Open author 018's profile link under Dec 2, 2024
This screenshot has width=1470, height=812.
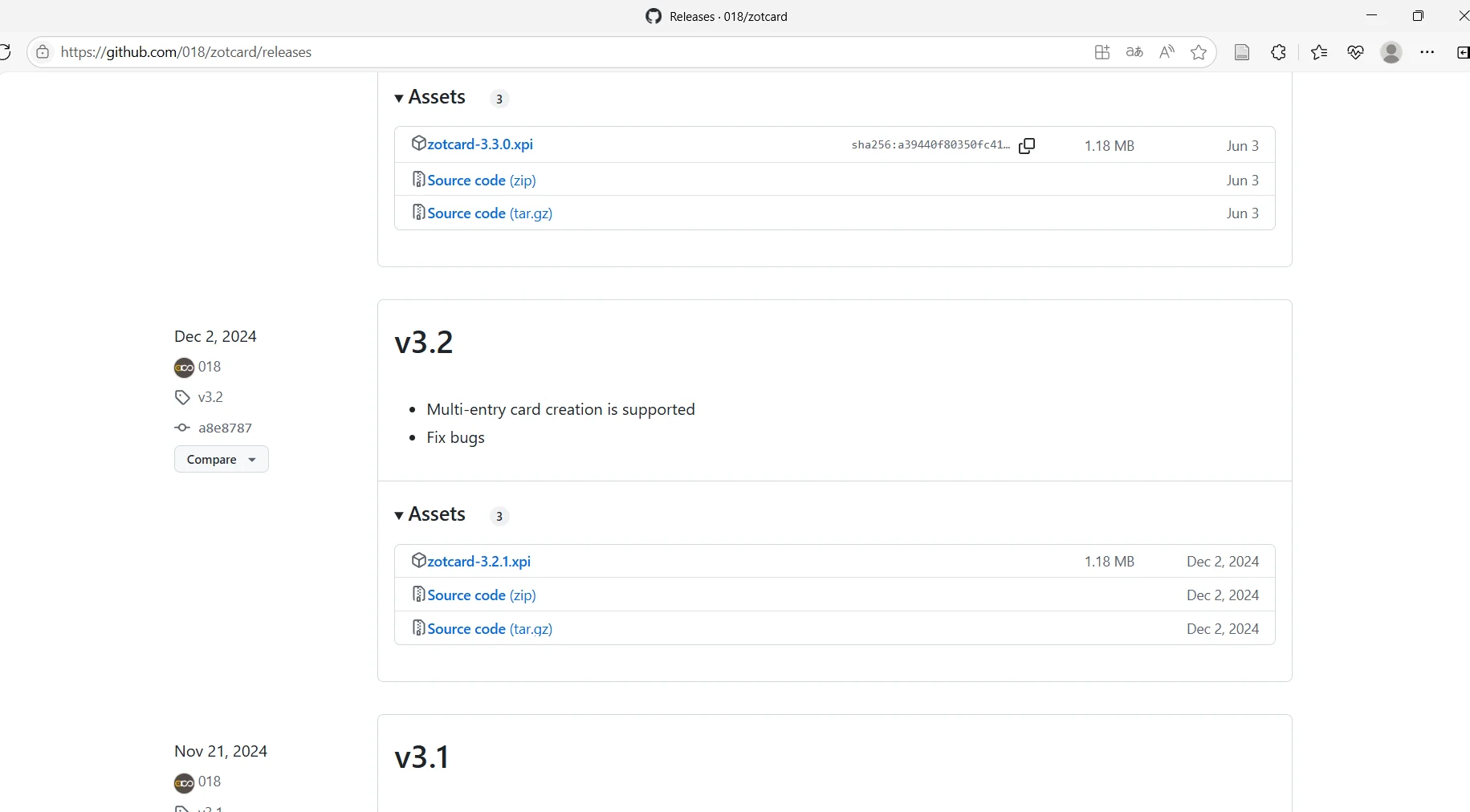[210, 367]
